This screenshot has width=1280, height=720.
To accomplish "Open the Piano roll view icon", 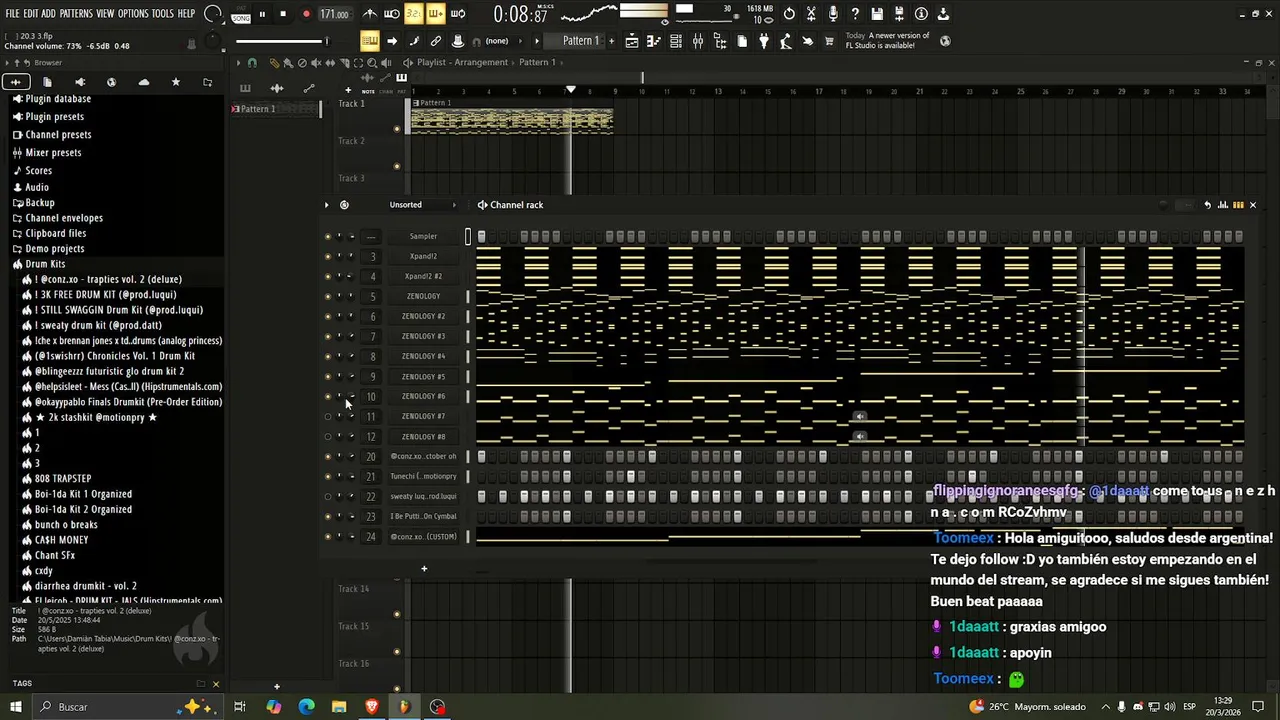I will point(654,41).
